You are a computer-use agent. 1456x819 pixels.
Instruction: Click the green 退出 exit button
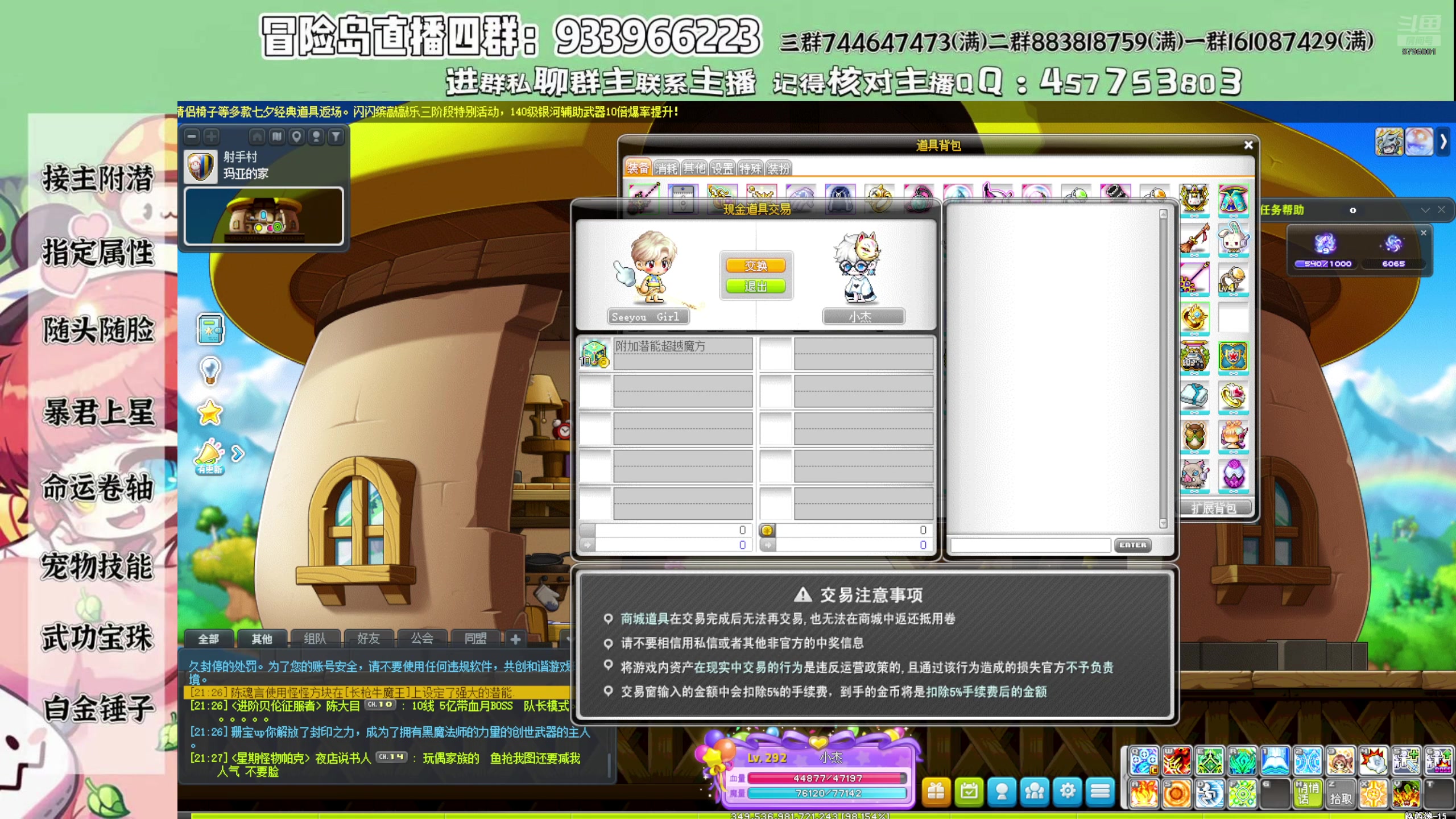(756, 286)
